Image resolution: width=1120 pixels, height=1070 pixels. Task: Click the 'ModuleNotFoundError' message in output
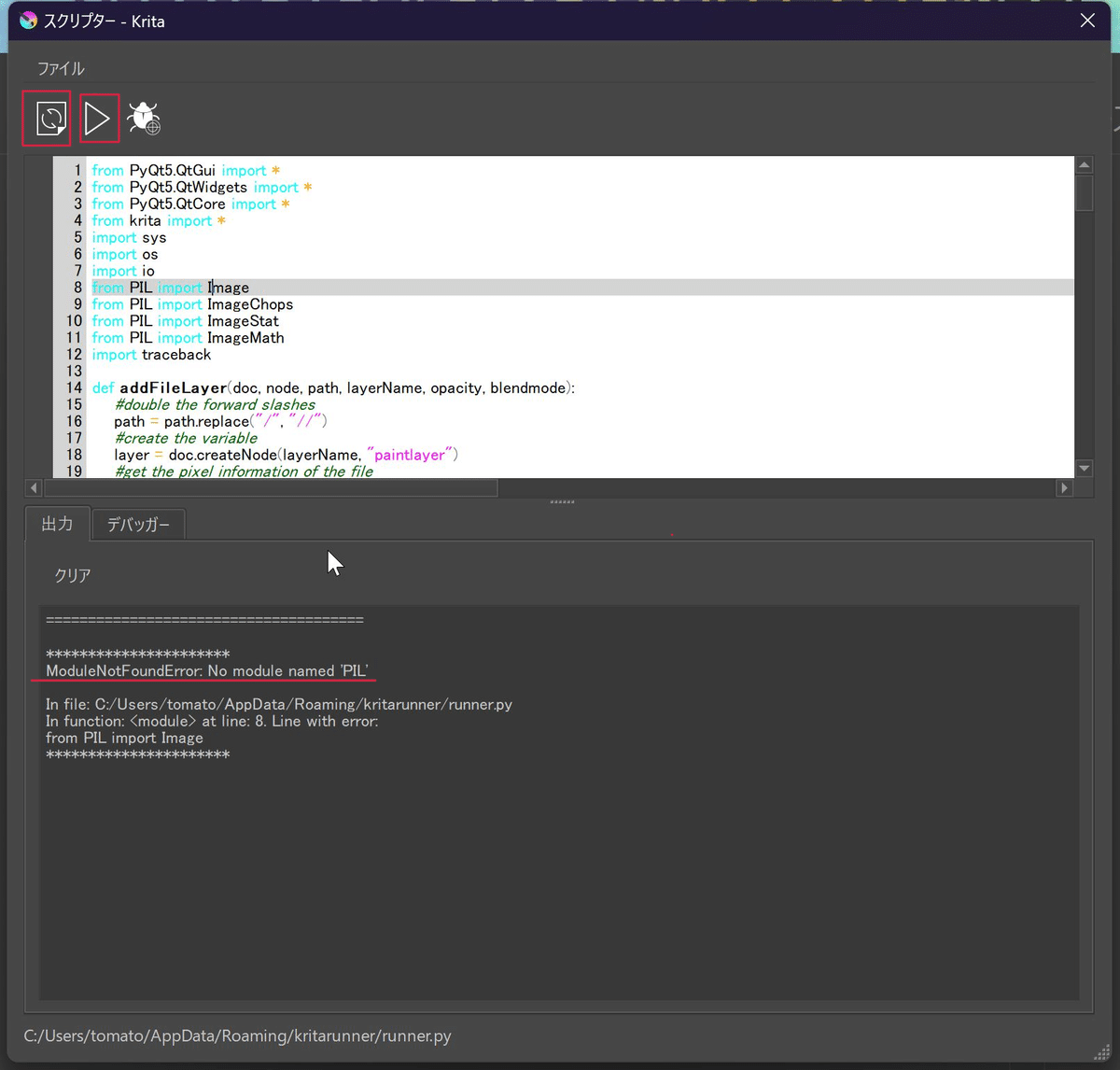tap(207, 671)
